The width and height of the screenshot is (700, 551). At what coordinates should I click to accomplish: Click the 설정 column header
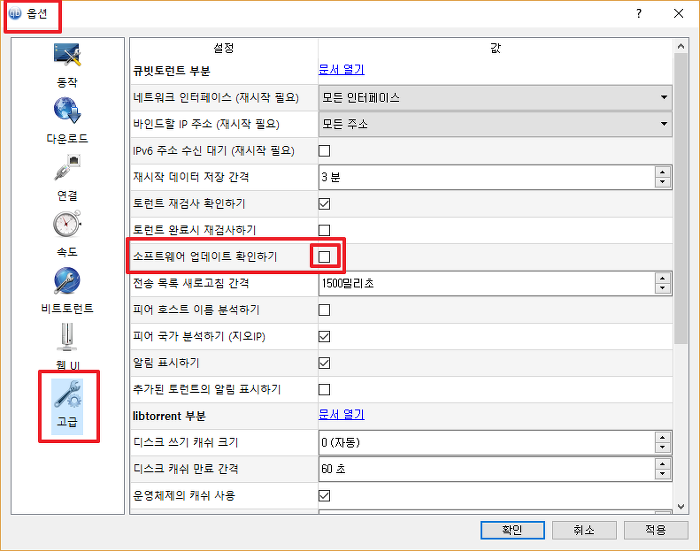224,48
